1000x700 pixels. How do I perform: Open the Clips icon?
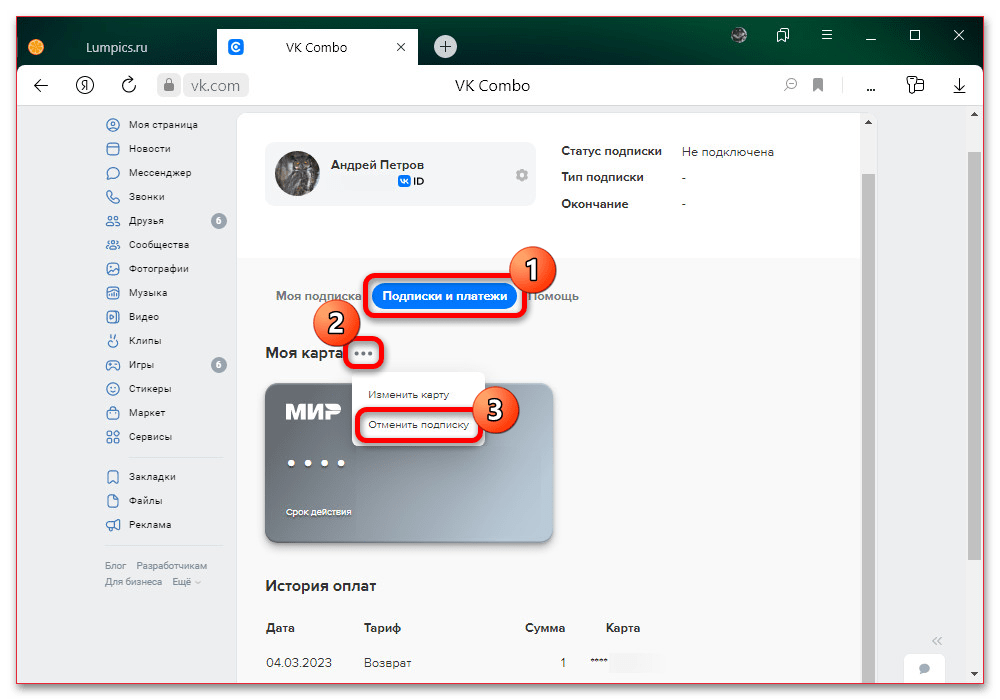point(113,340)
